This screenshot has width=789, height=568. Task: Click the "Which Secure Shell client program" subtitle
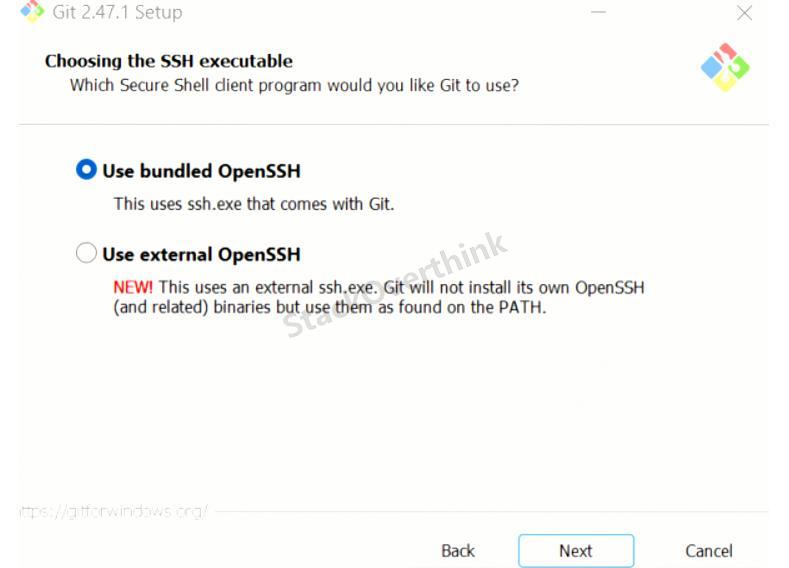[294, 86]
